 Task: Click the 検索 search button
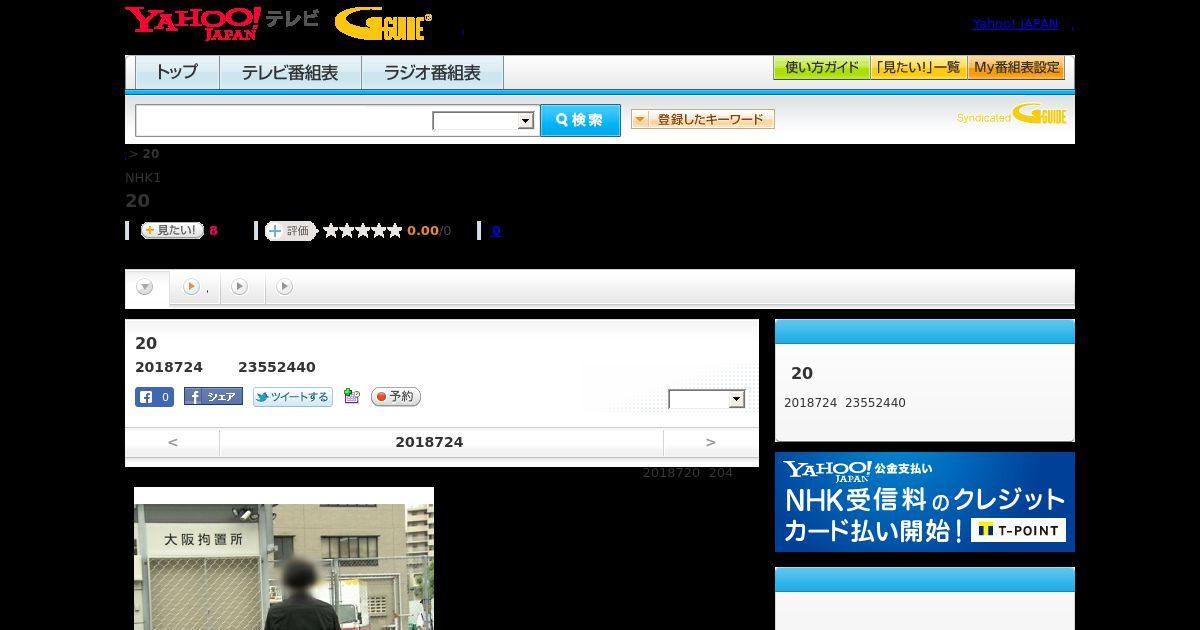(580, 120)
